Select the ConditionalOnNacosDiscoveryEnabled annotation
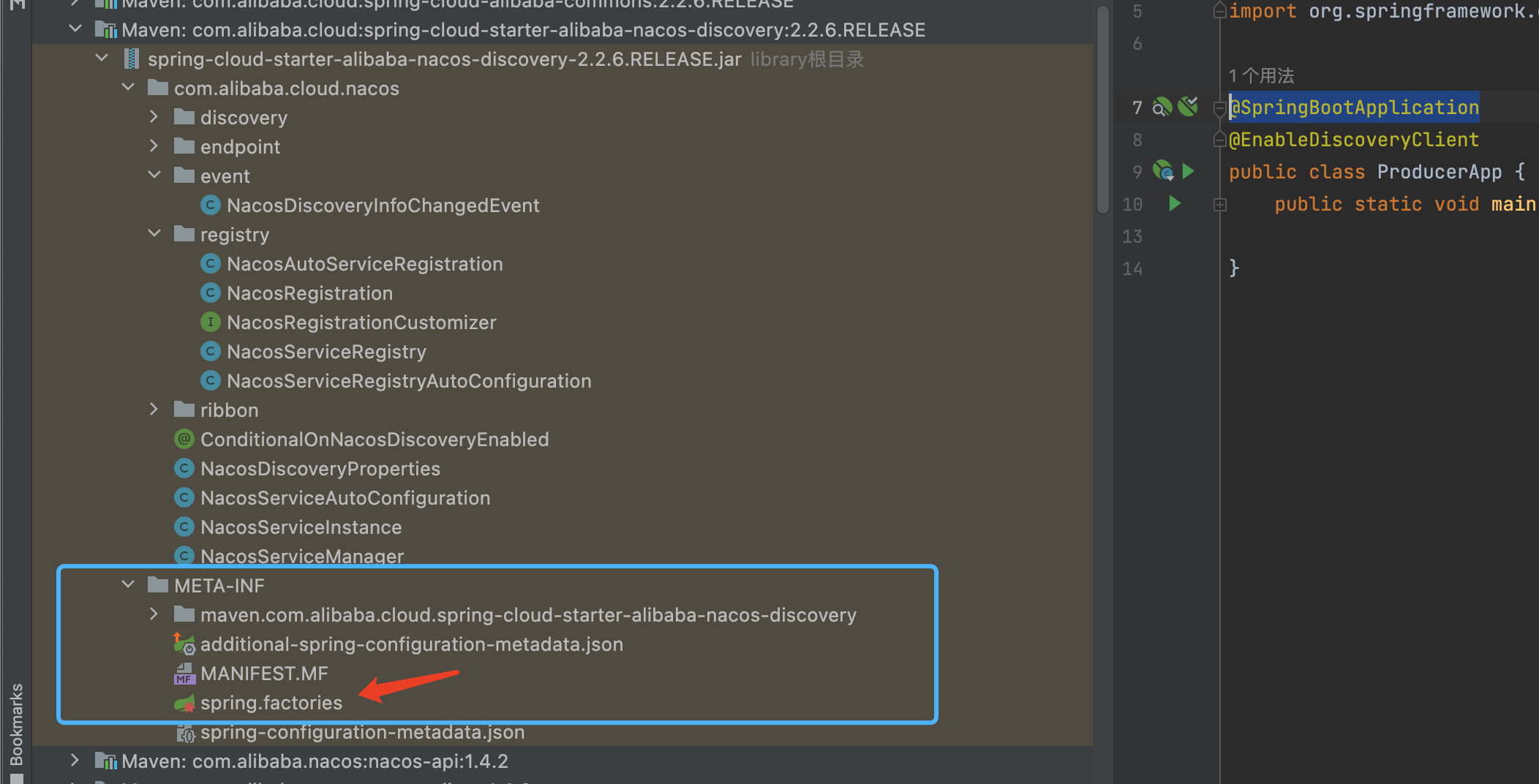The width and height of the screenshot is (1539, 784). click(375, 439)
